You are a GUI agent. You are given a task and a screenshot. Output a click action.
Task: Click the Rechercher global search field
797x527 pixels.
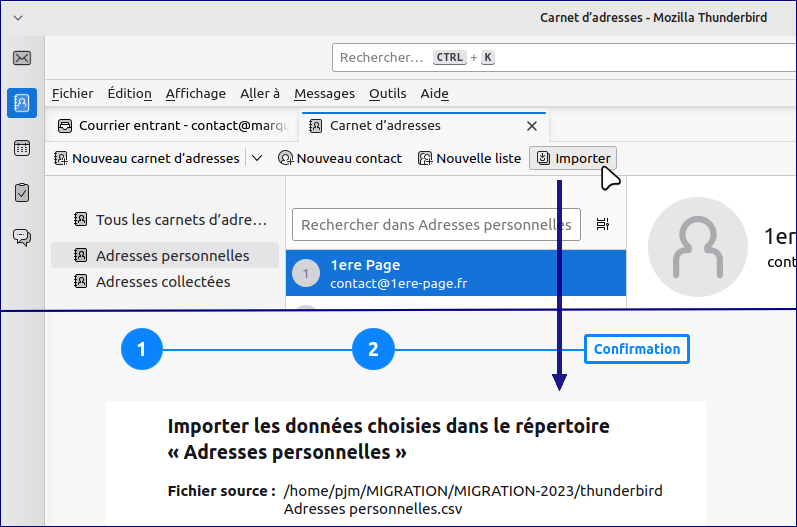click(560, 58)
